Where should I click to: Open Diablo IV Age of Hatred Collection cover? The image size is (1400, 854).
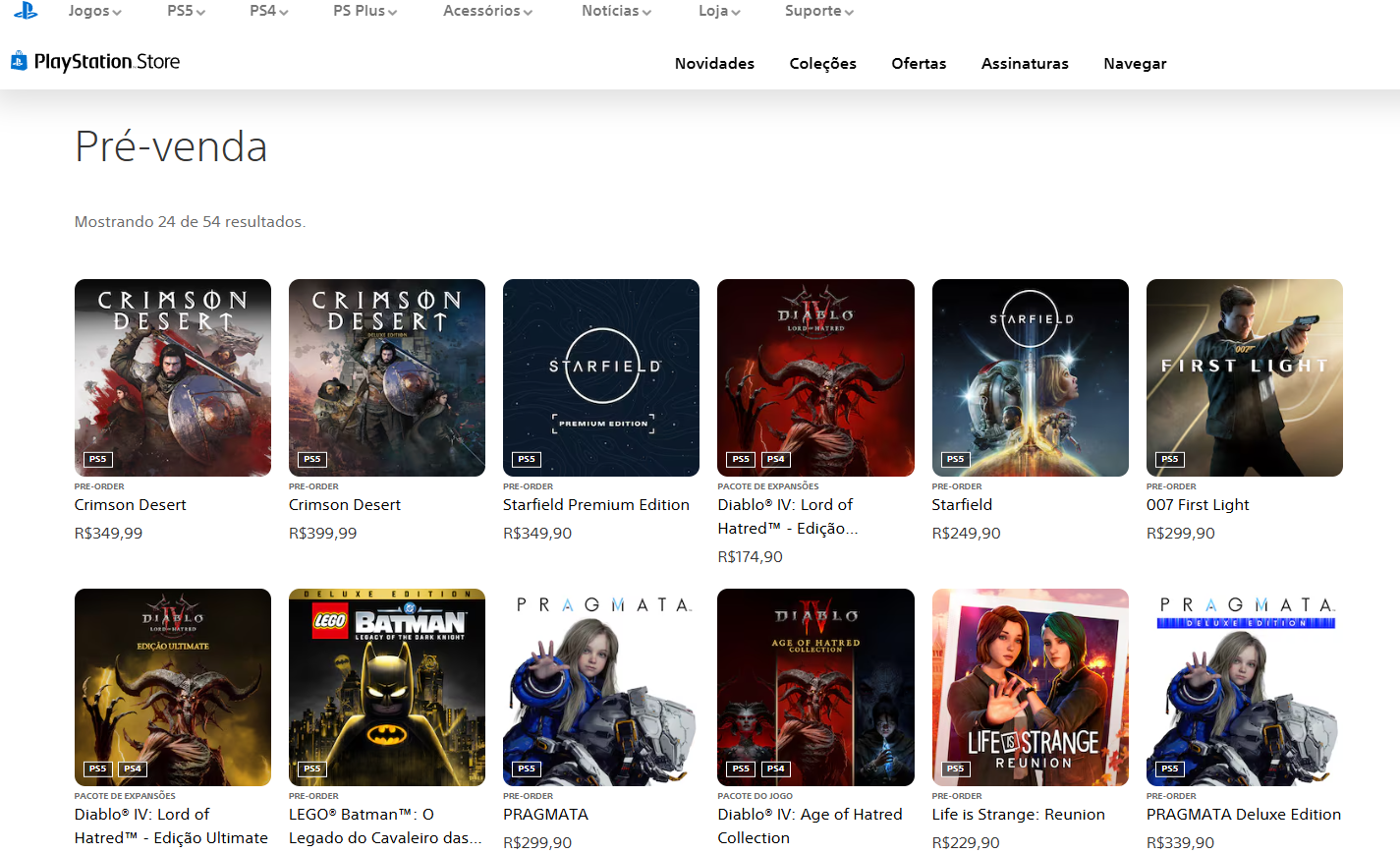pyautogui.click(x=815, y=687)
